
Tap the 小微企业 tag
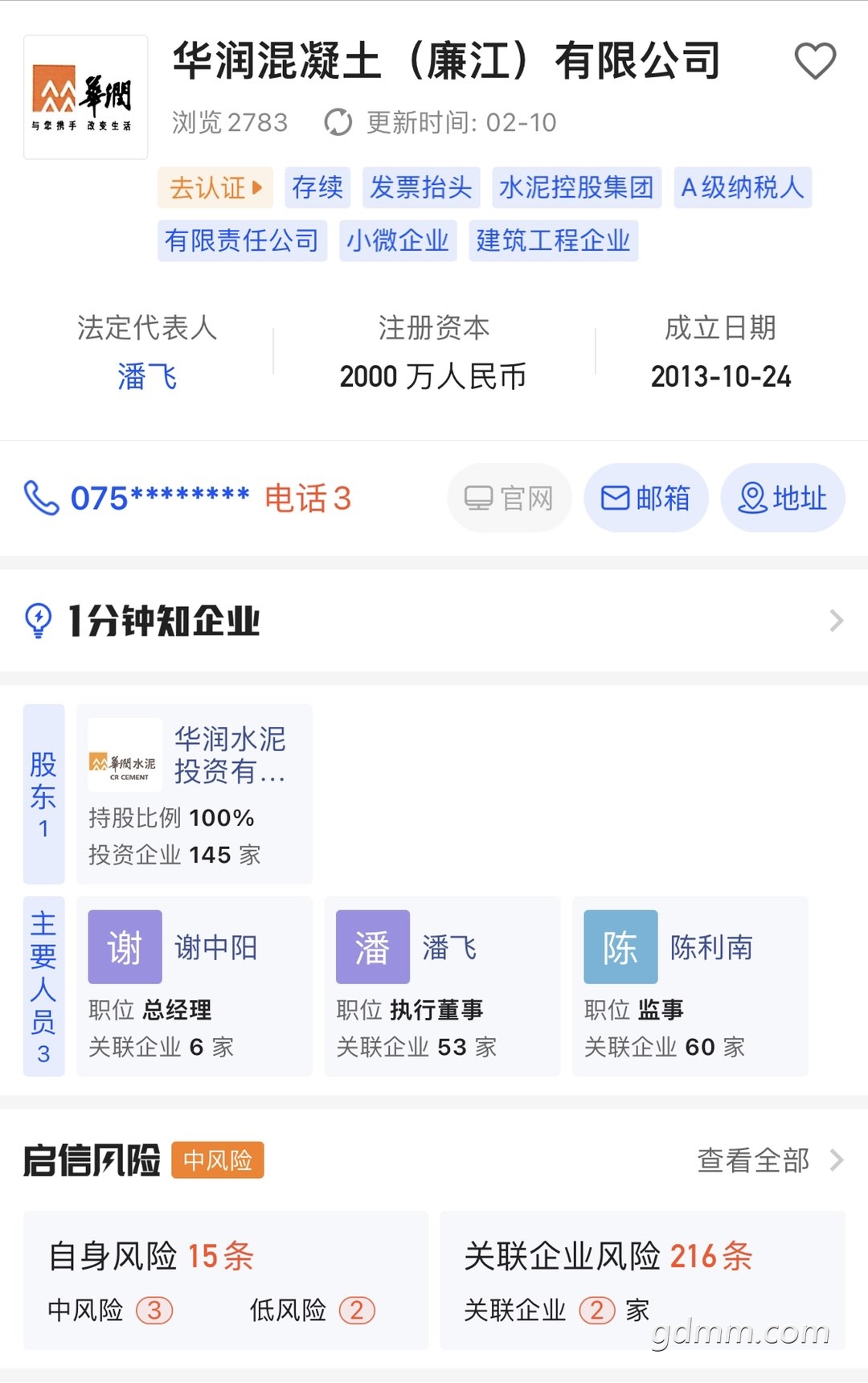tap(398, 240)
